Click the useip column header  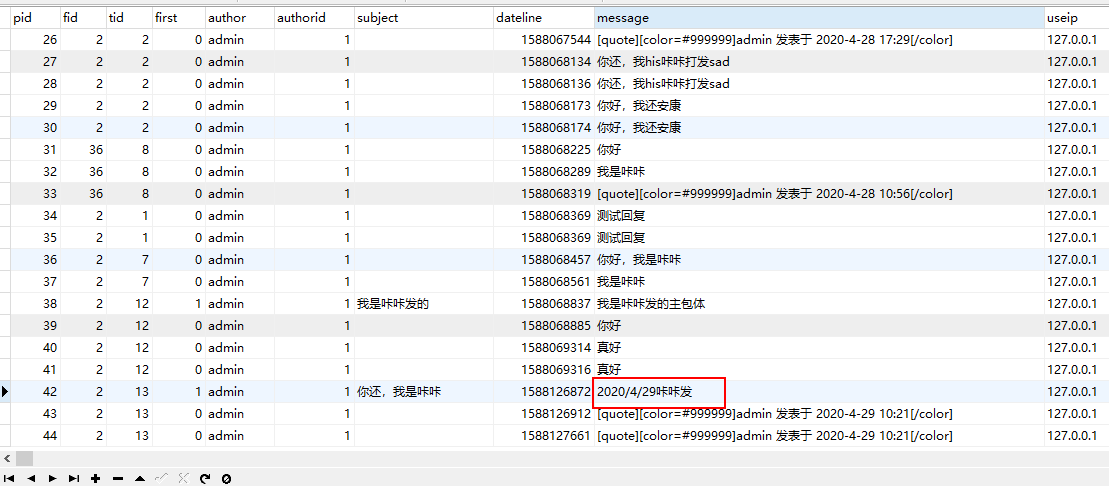tap(1076, 18)
